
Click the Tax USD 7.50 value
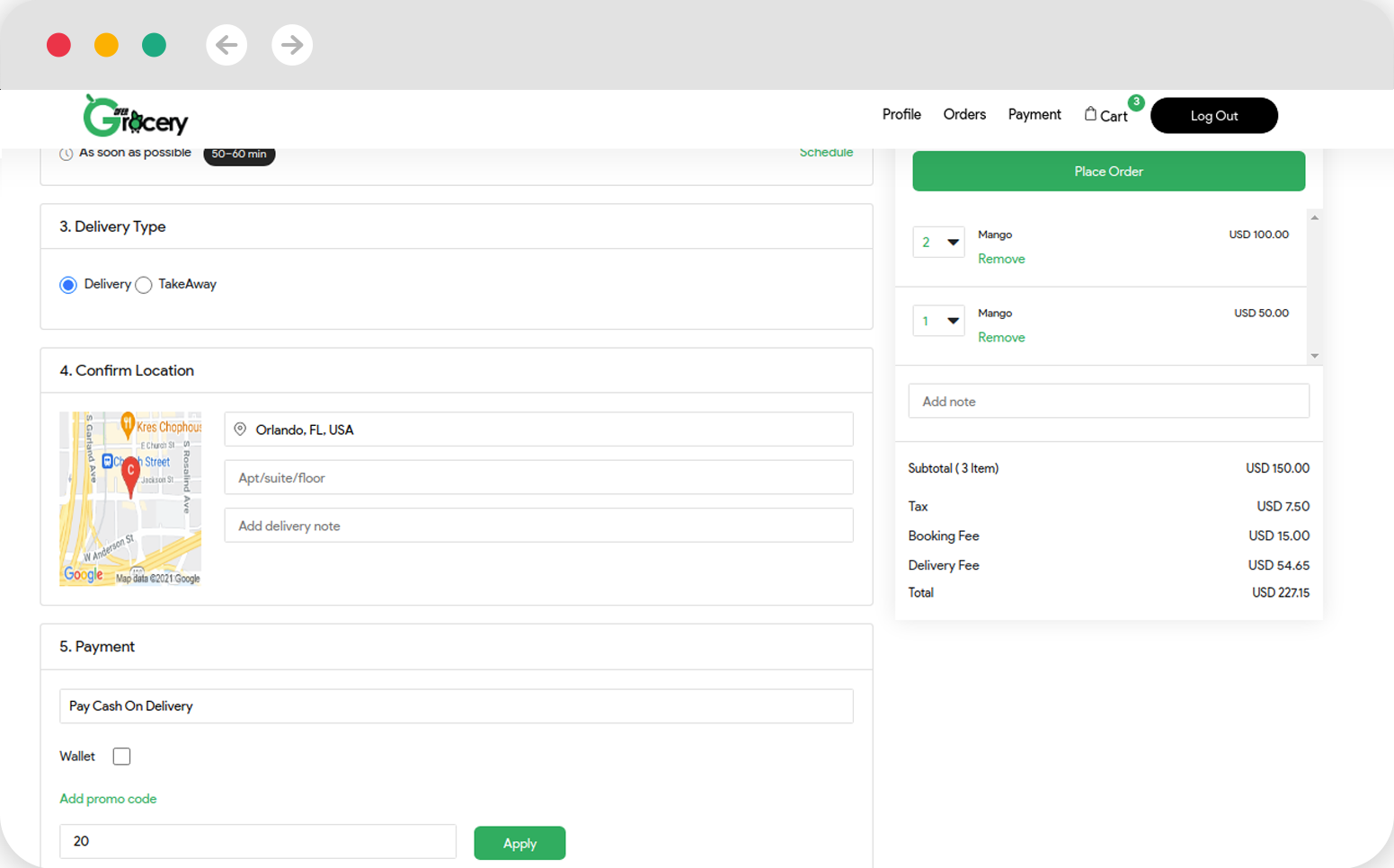[x=1283, y=507]
